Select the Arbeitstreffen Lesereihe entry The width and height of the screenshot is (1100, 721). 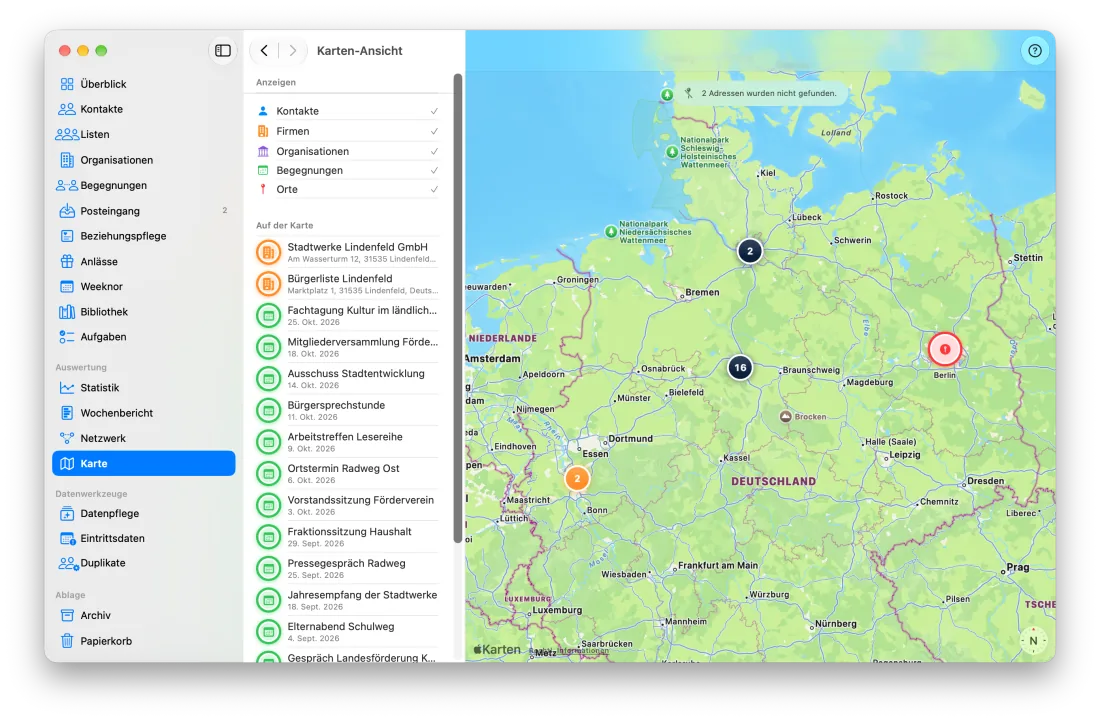348,442
